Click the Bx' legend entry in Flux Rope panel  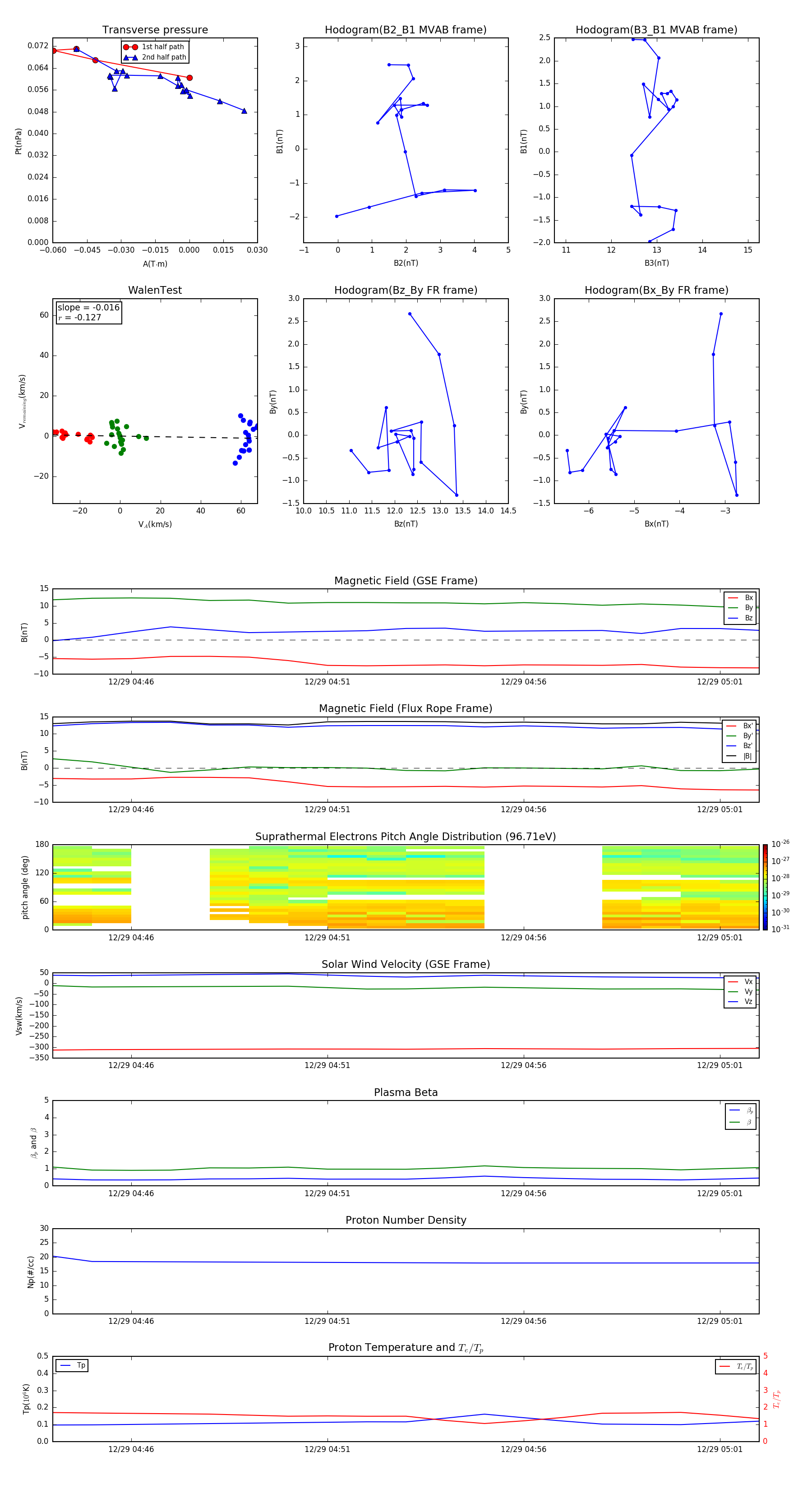click(x=740, y=726)
